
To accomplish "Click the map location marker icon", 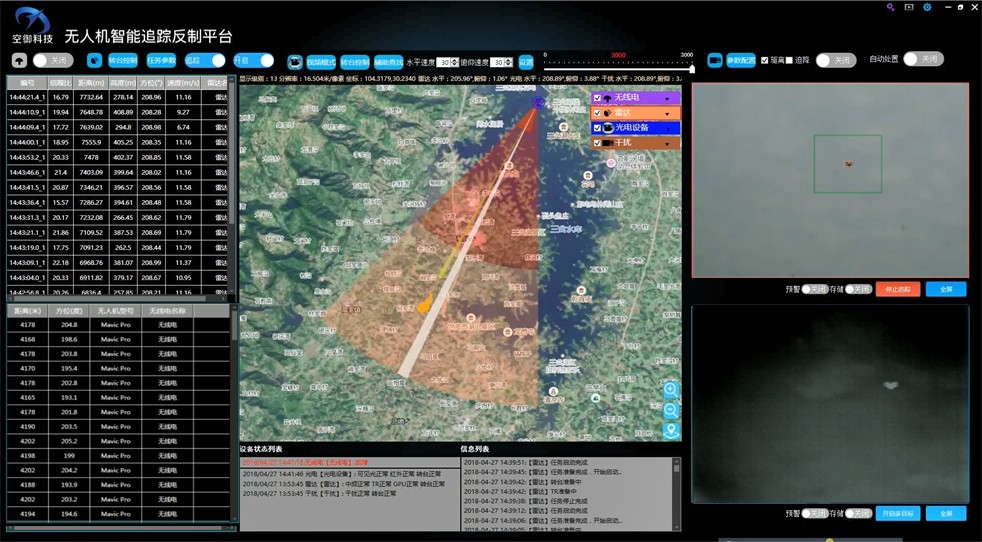I will 671,431.
